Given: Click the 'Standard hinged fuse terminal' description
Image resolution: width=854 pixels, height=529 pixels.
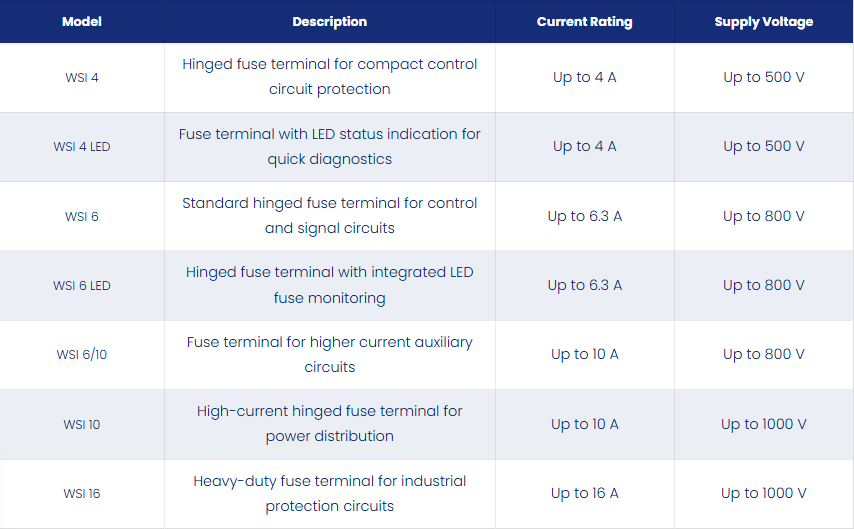Looking at the screenshot, I should pyautogui.click(x=330, y=216).
